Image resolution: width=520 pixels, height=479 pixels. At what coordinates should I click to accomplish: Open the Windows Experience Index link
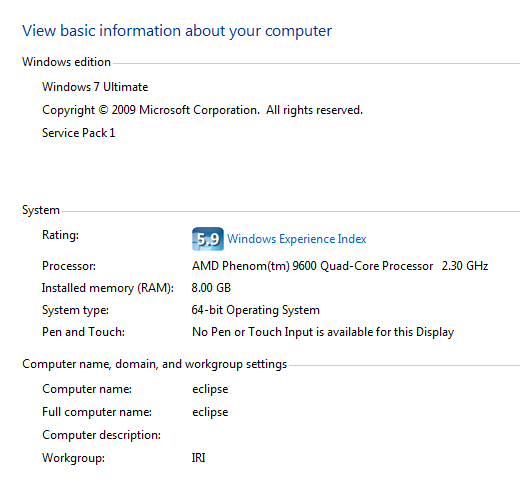click(x=297, y=239)
